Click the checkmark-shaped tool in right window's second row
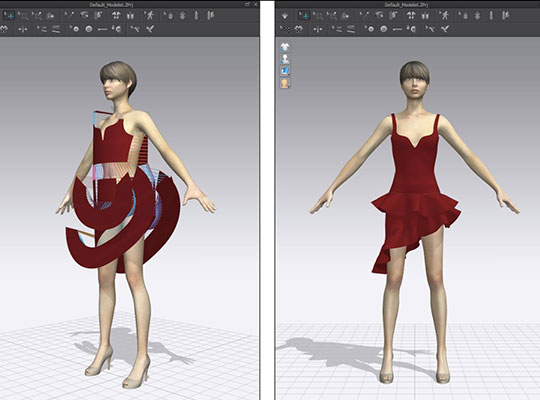This screenshot has height=400, width=540. [x=445, y=29]
